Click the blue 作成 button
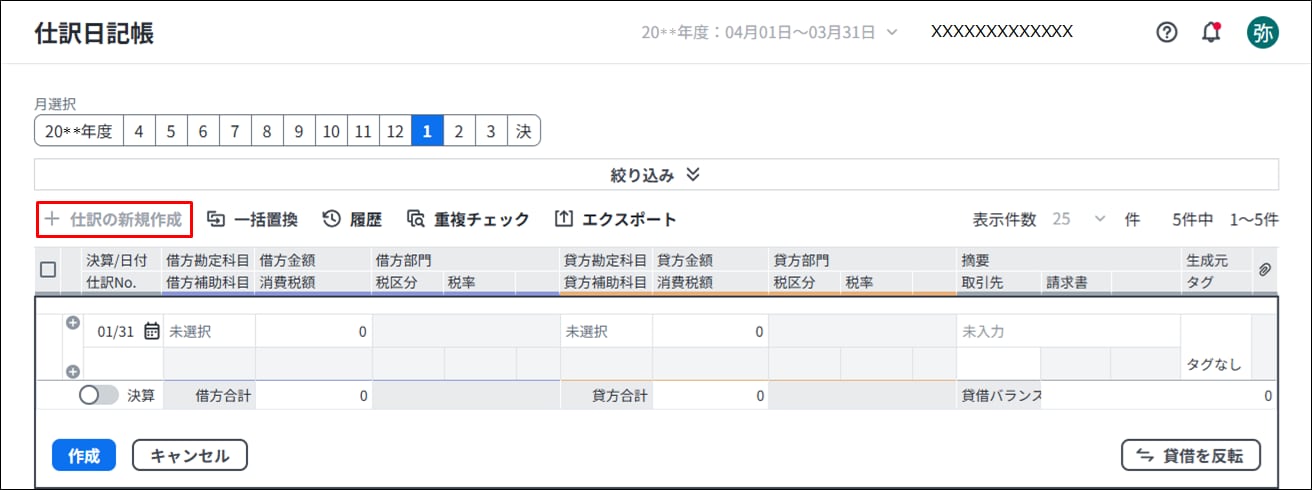1312x490 pixels. point(84,456)
